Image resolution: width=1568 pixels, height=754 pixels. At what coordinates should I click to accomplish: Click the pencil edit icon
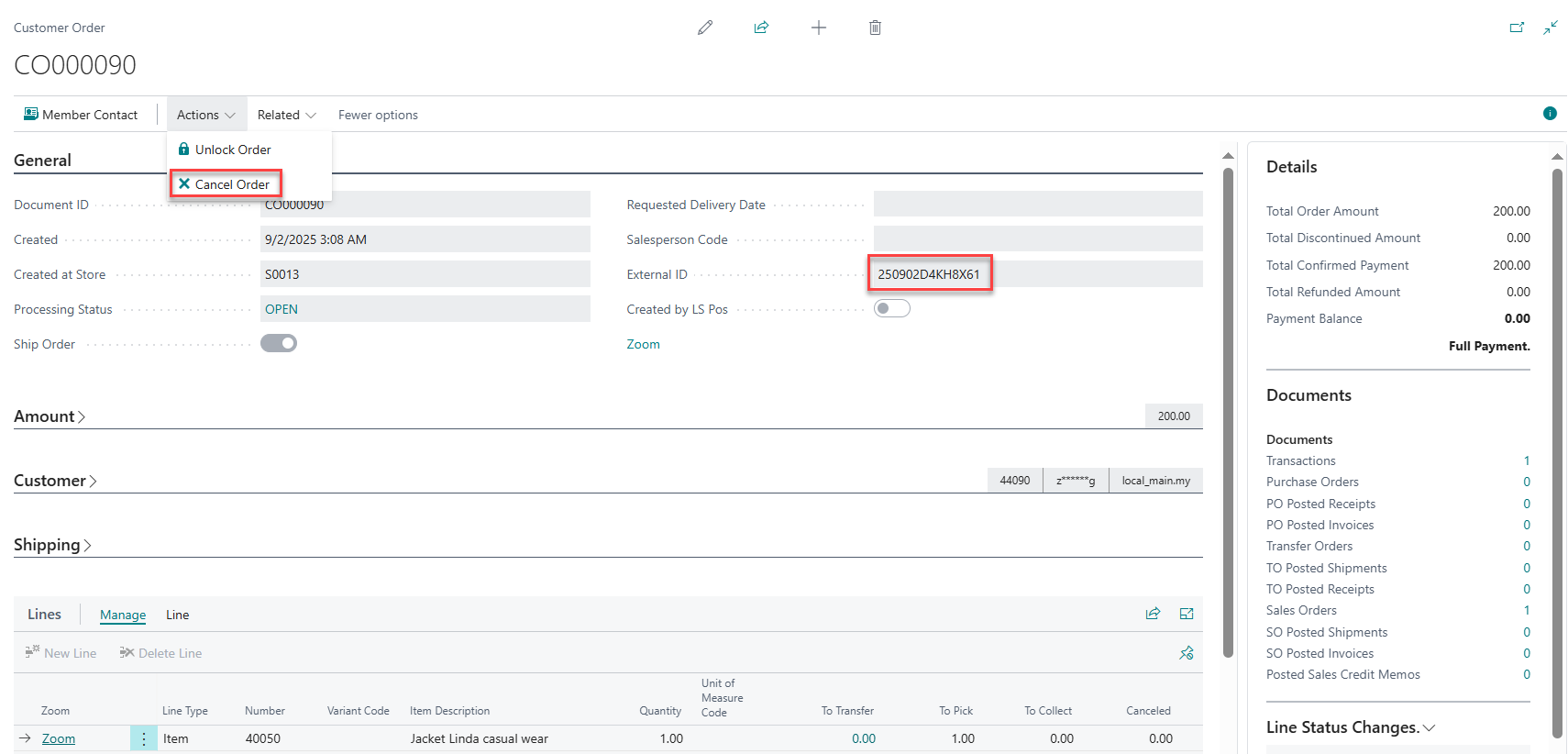click(x=704, y=28)
